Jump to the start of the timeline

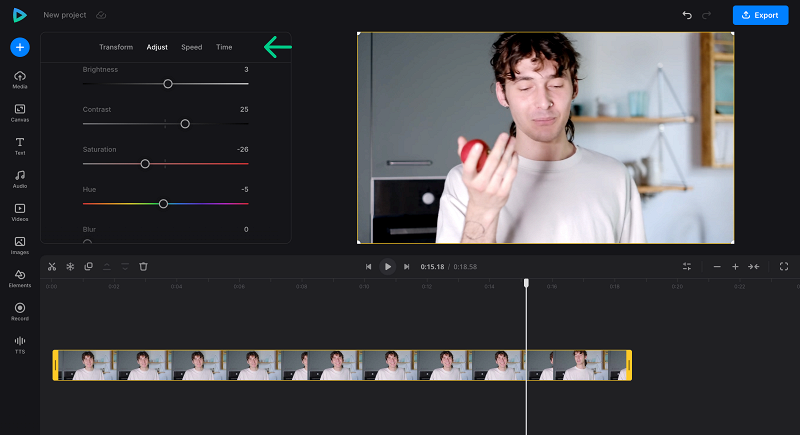(x=368, y=267)
